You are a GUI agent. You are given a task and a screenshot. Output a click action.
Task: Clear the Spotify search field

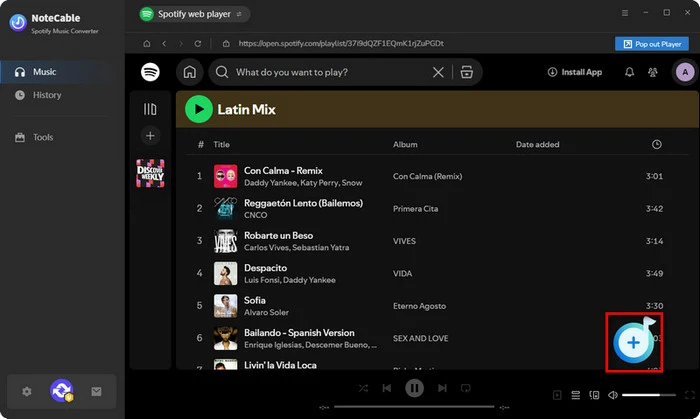[438, 72]
